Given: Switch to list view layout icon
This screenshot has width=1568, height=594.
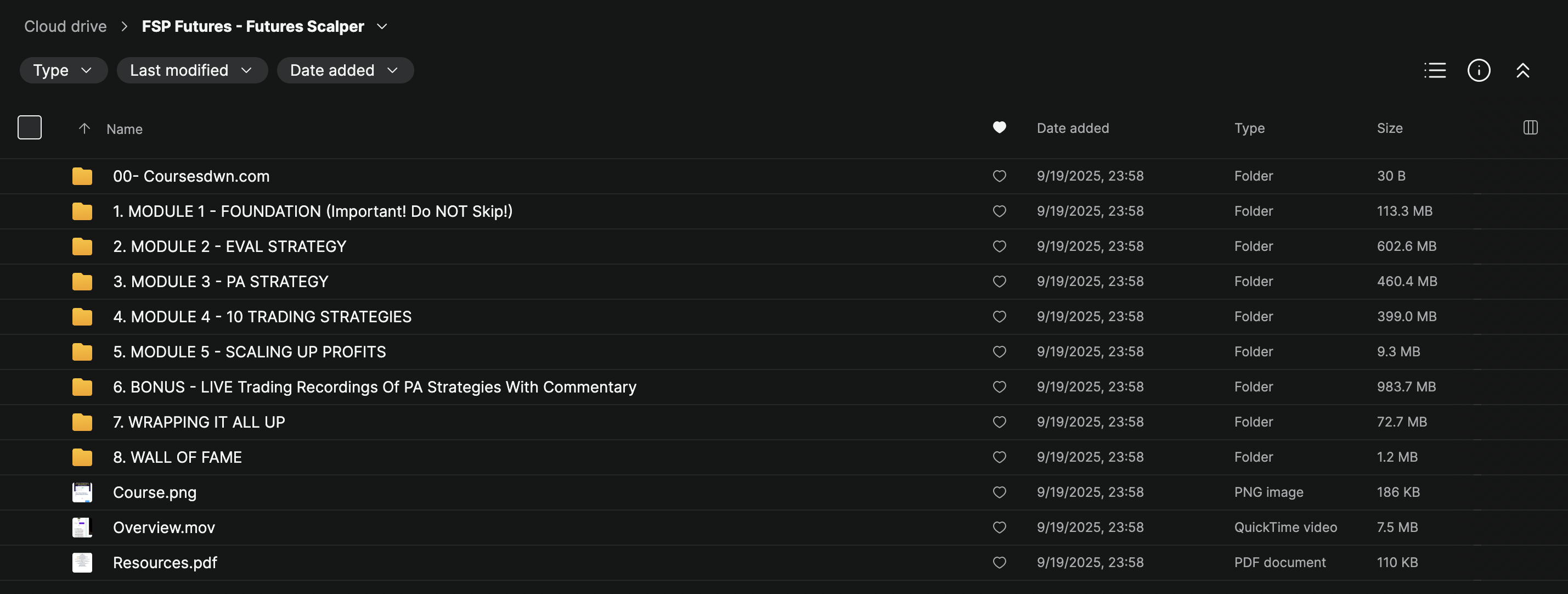Looking at the screenshot, I should coord(1435,71).
